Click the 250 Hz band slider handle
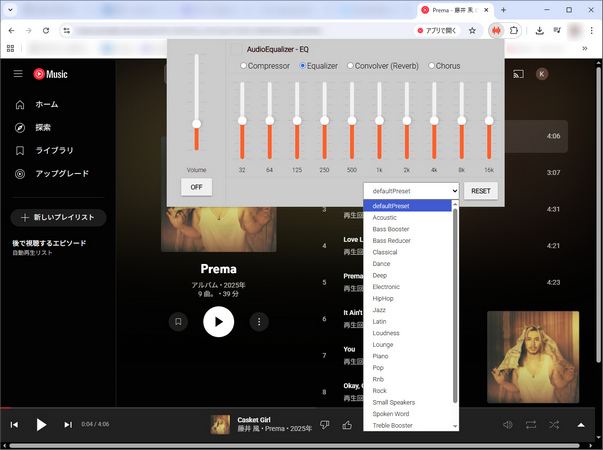This screenshot has height=450, width=603. point(324,120)
